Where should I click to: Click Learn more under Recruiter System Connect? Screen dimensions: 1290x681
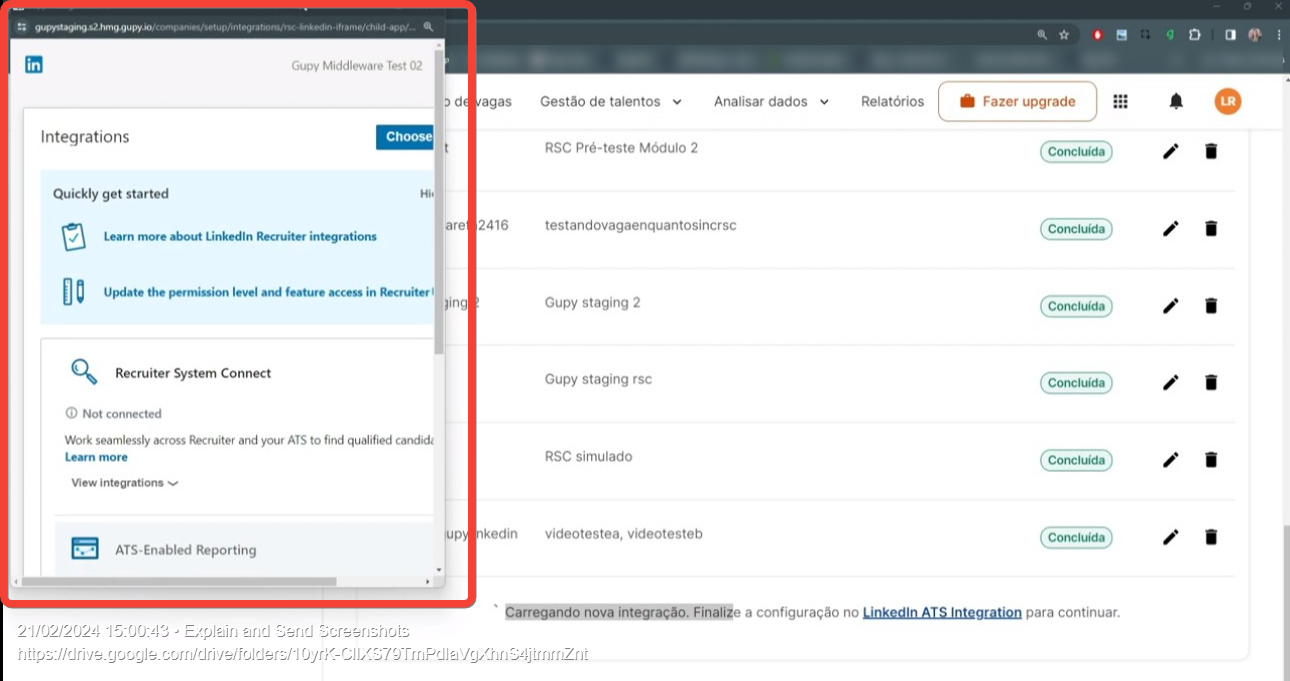coord(96,457)
